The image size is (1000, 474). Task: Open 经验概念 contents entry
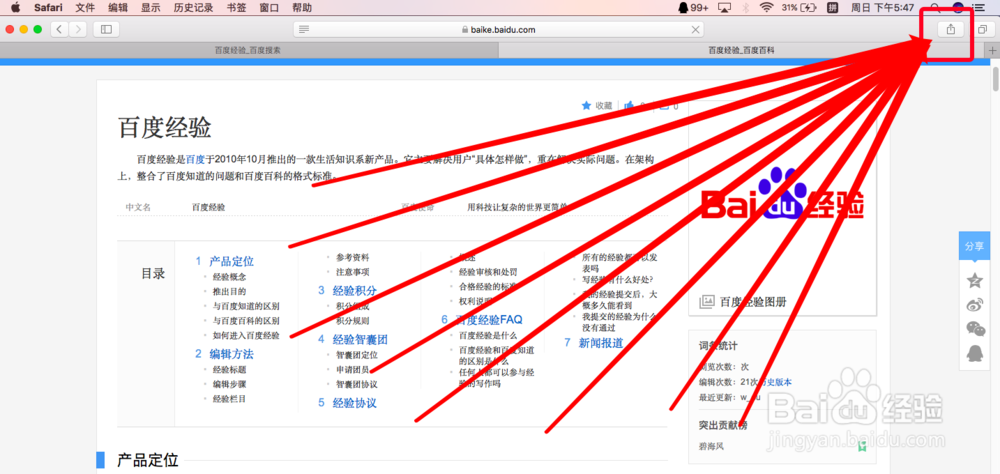coord(230,277)
